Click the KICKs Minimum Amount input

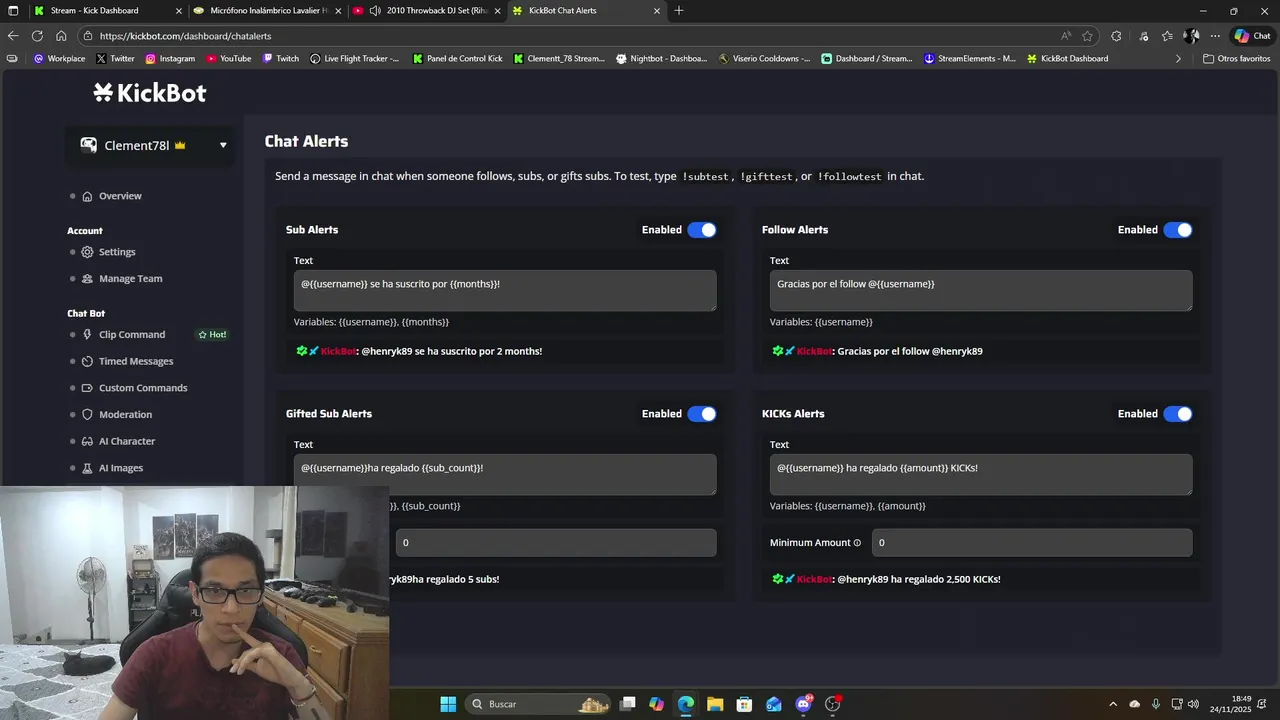1032,543
